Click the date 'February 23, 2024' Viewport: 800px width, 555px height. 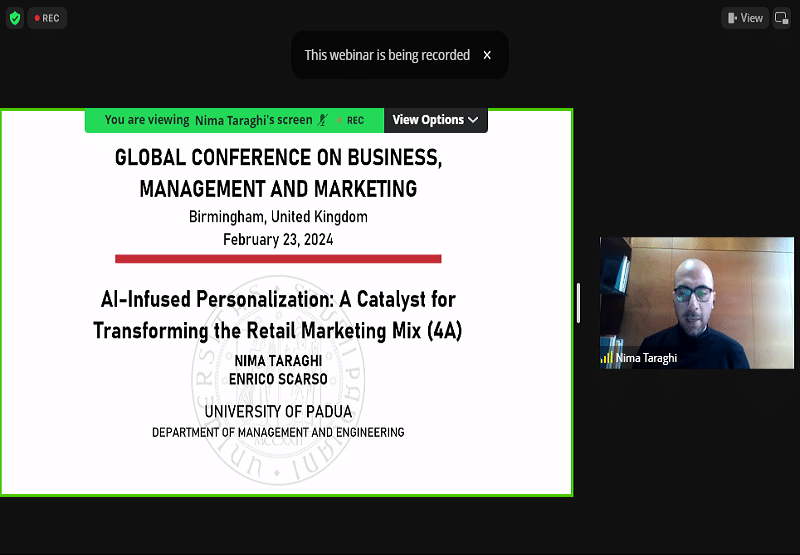(278, 239)
